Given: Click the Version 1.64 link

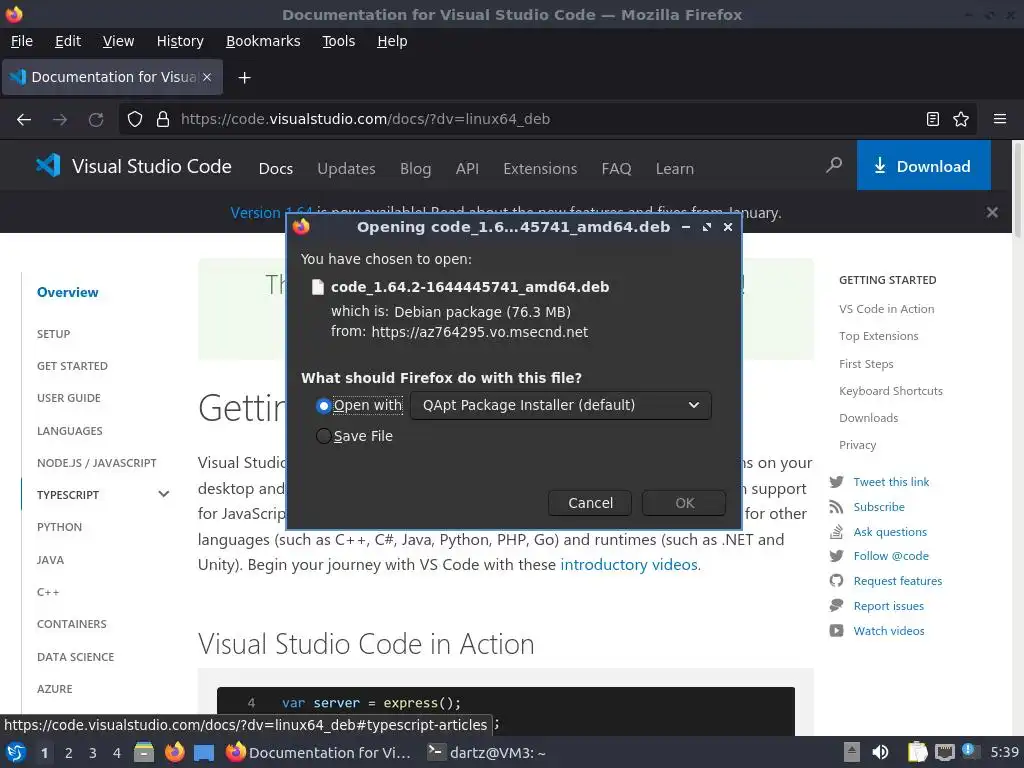Looking at the screenshot, I should pyautogui.click(x=271, y=212).
